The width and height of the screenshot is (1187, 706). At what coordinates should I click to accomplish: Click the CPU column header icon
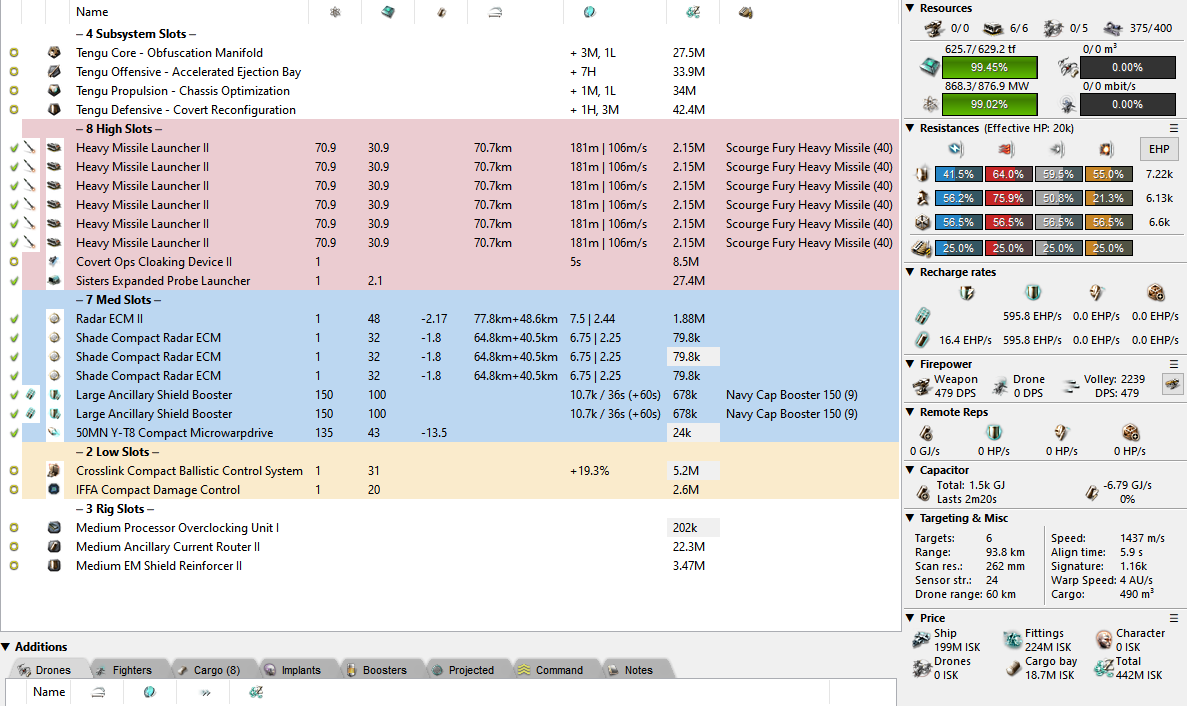point(387,12)
